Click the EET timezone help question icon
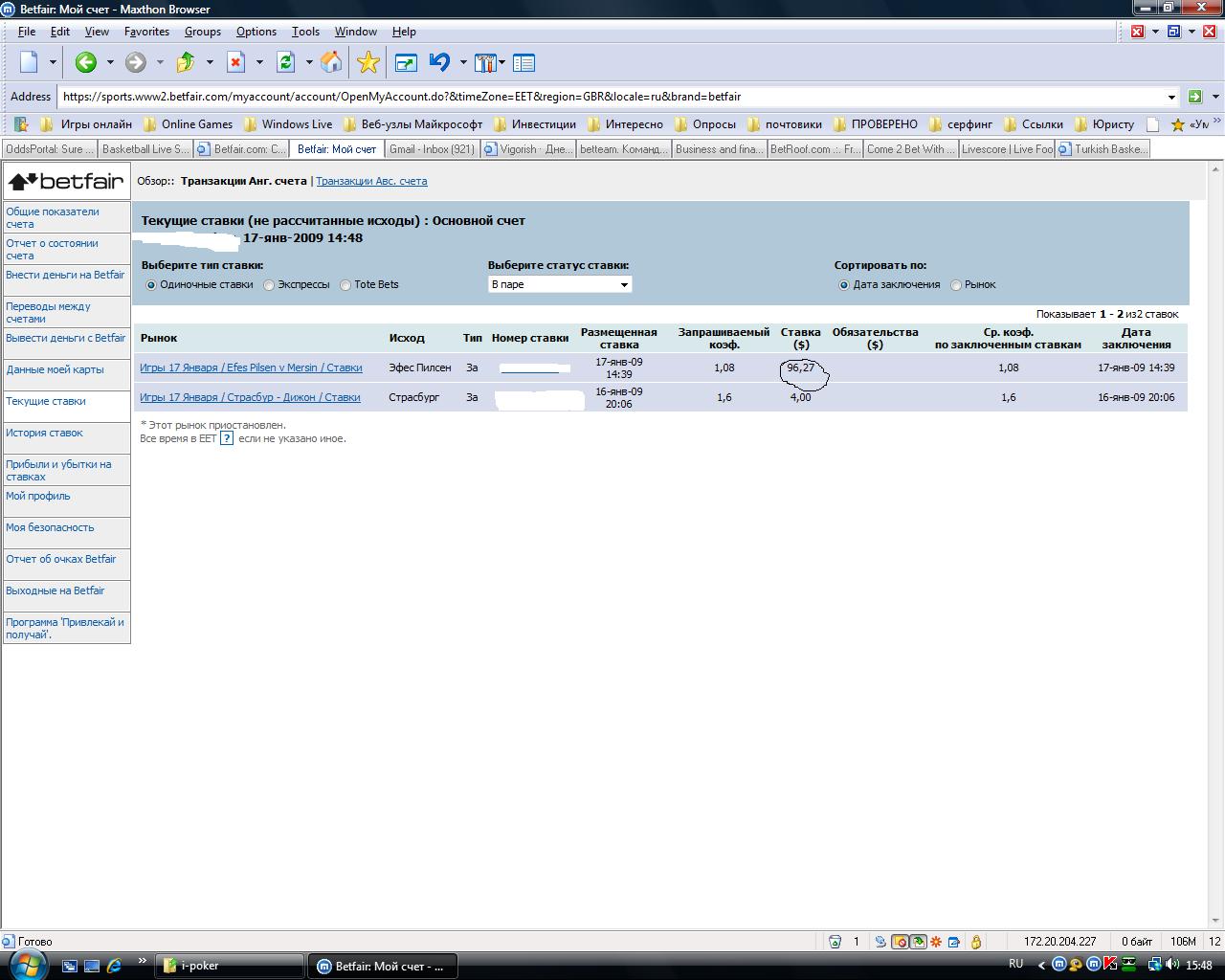The width and height of the screenshot is (1225, 980). click(227, 438)
